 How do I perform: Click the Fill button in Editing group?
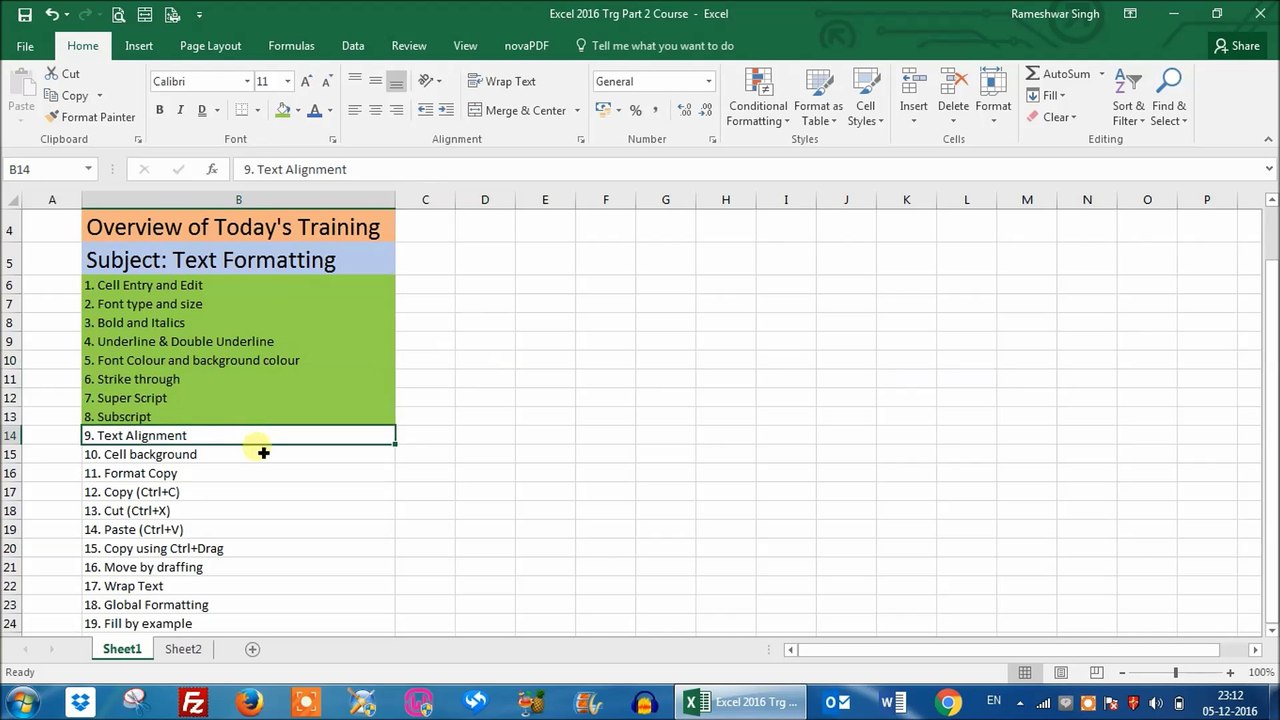(1045, 96)
